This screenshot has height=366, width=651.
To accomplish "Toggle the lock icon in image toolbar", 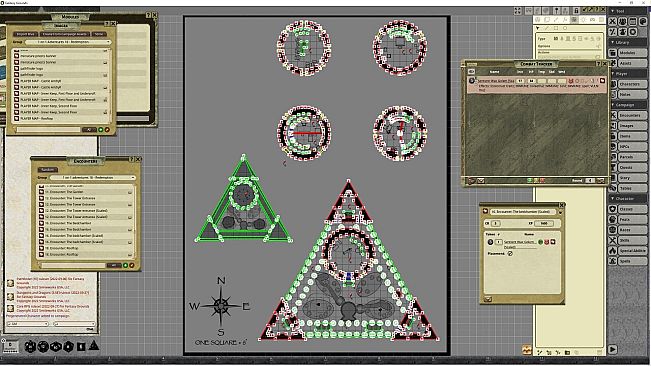I will click(x=576, y=10).
